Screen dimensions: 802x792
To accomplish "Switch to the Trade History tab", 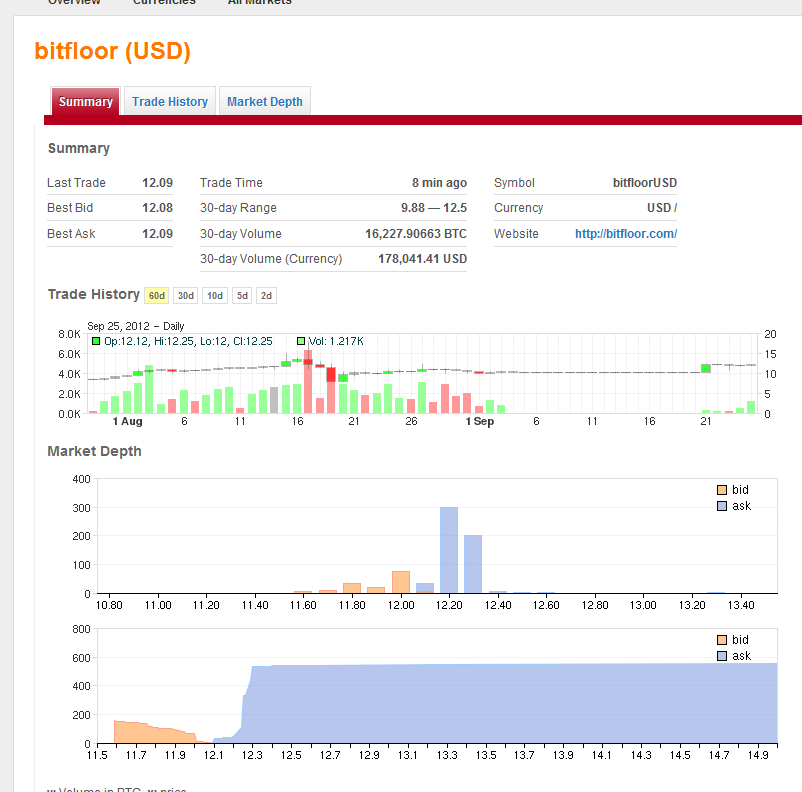I will click(170, 101).
